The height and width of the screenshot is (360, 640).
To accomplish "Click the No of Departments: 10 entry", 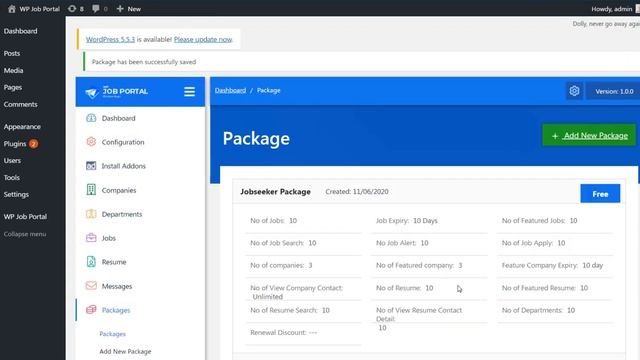I will (538, 310).
